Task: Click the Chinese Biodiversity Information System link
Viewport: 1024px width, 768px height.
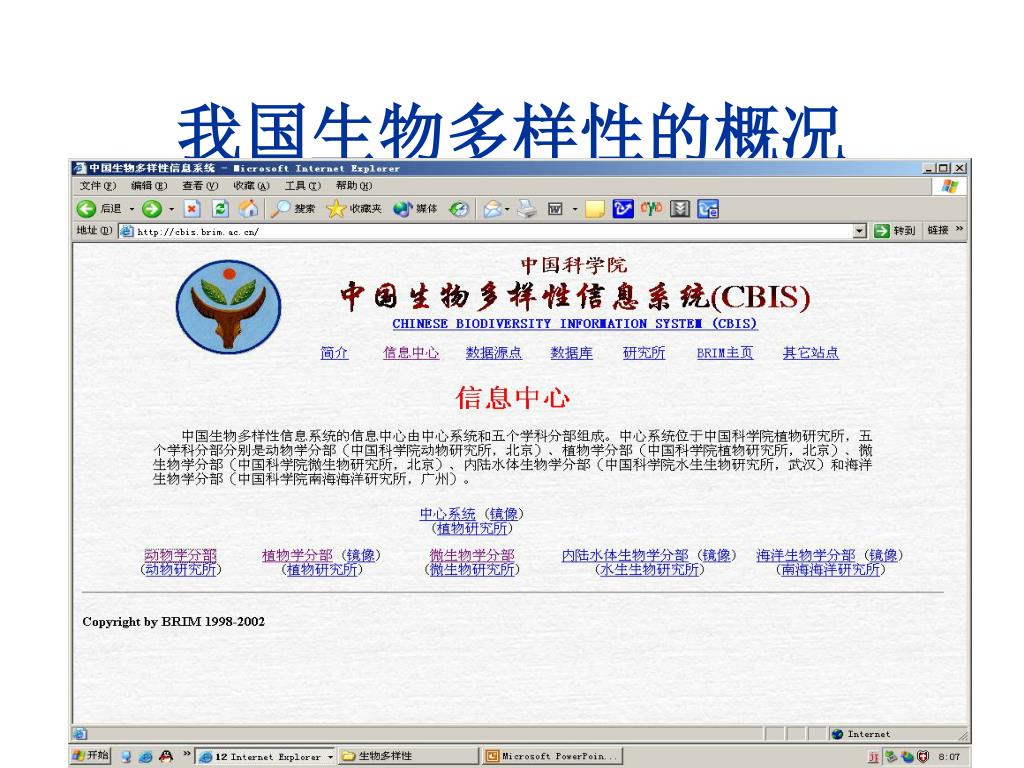Action: pos(575,324)
